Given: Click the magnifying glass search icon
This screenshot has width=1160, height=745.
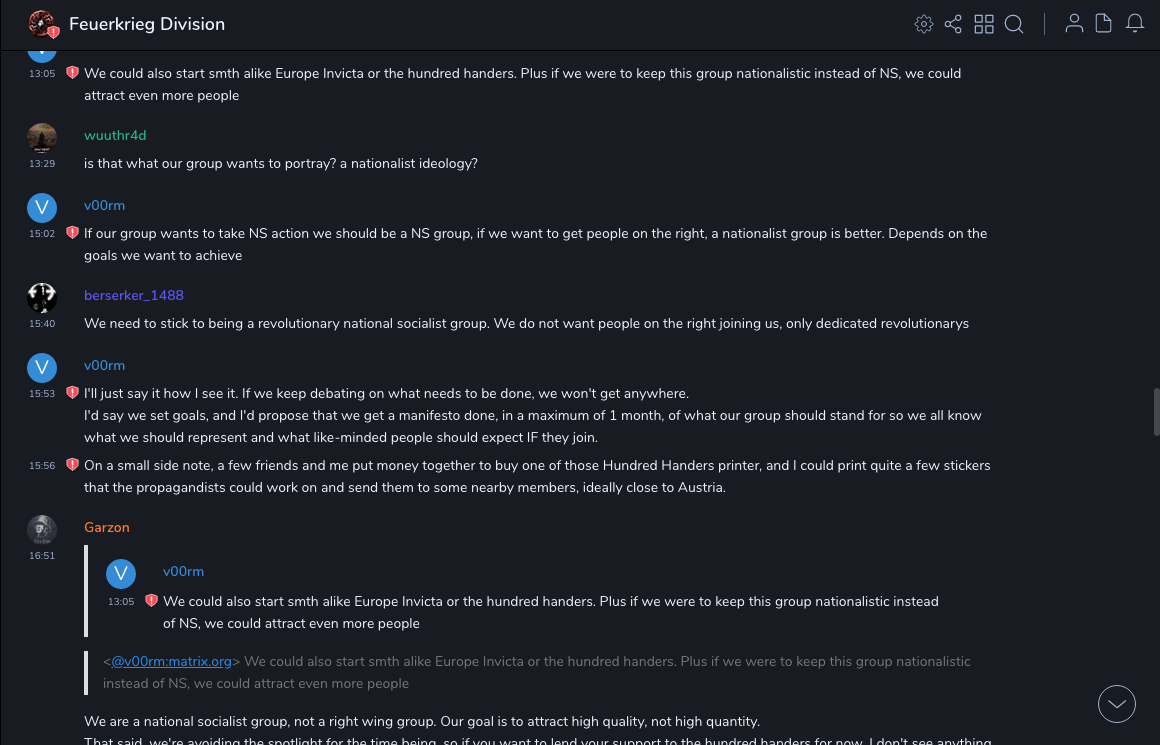Looking at the screenshot, I should [x=1014, y=24].
